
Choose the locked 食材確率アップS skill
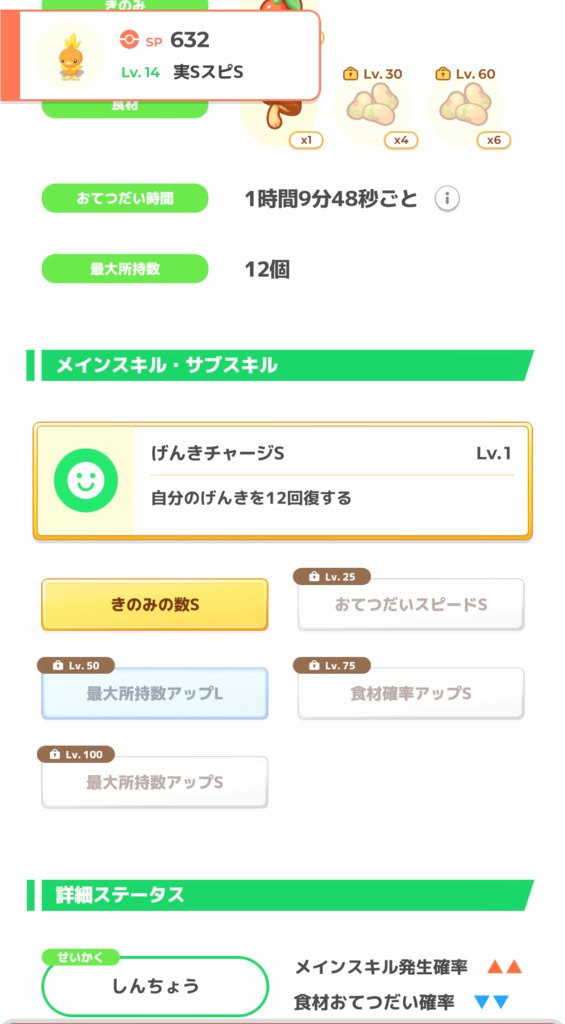click(411, 694)
